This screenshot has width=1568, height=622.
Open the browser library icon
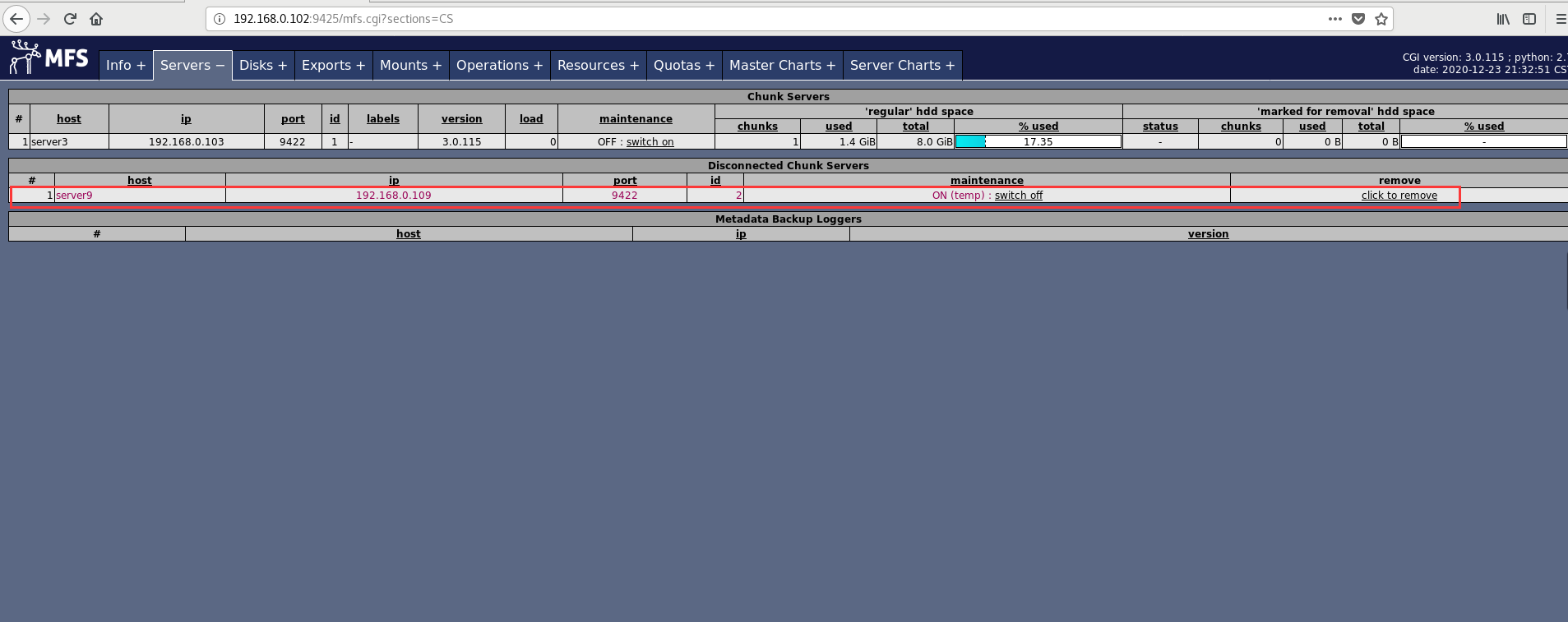coord(1503,18)
